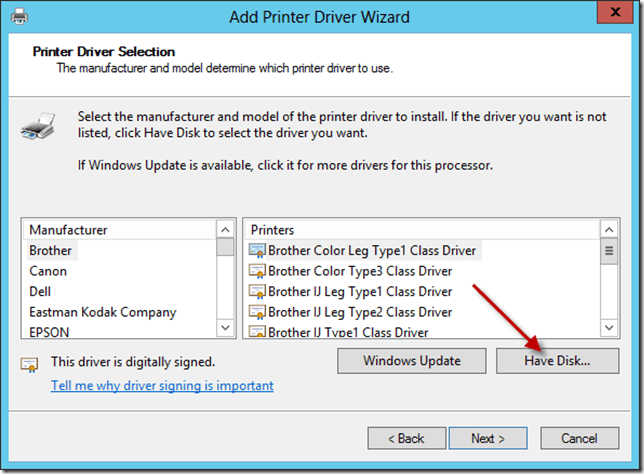Click the printer icon in the title bar
Image resolution: width=644 pixels, height=474 pixels.
click(20, 17)
